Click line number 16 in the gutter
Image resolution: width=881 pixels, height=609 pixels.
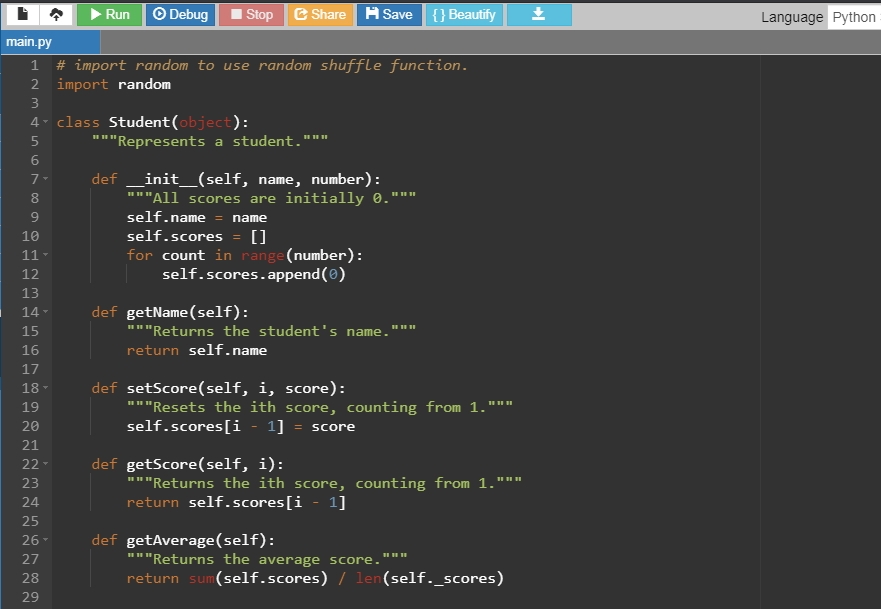(29, 351)
